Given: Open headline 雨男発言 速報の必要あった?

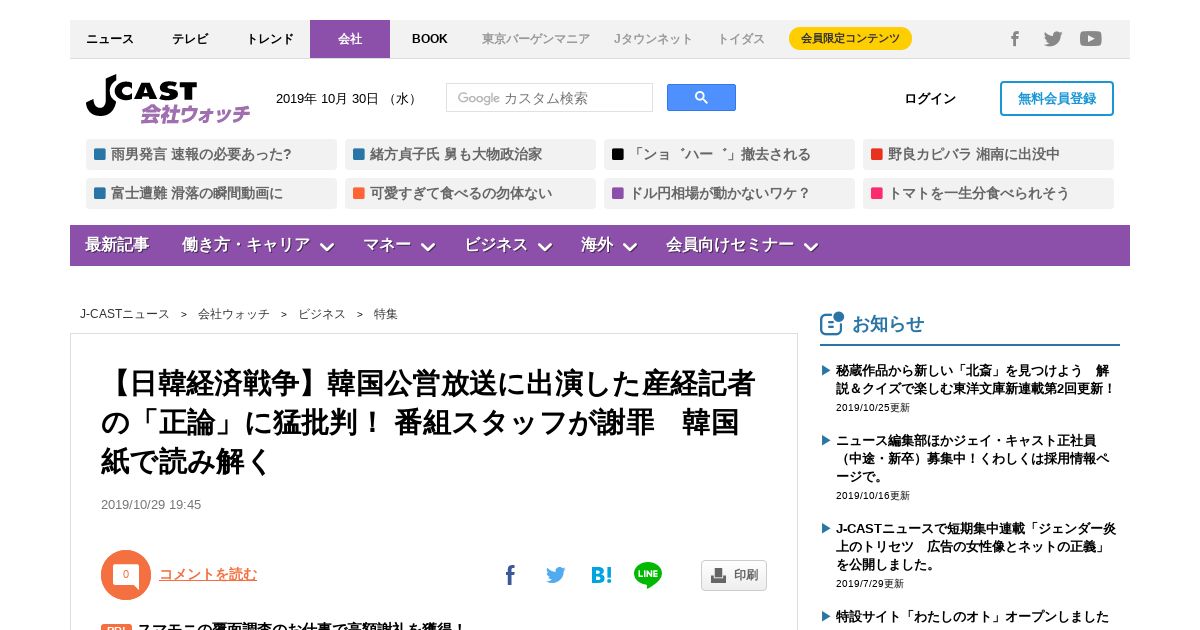Looking at the screenshot, I should tap(211, 154).
